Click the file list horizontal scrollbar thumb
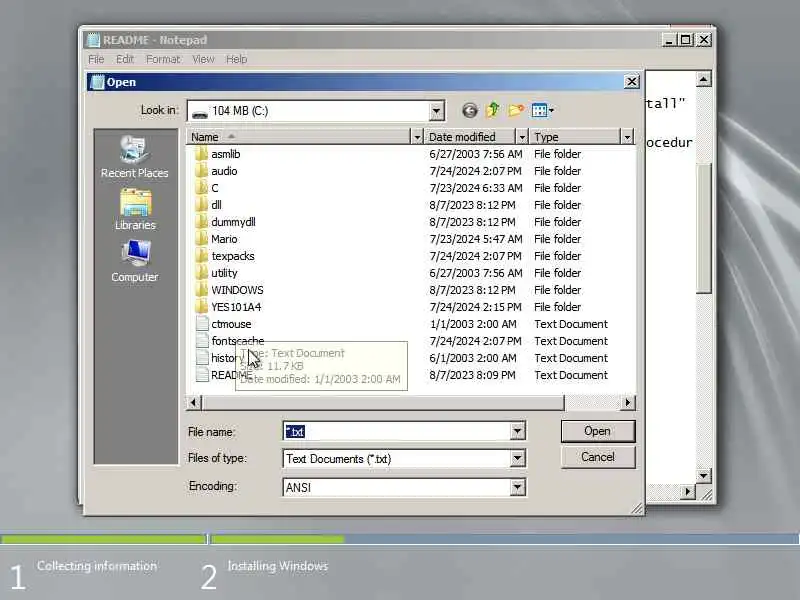 pos(383,403)
